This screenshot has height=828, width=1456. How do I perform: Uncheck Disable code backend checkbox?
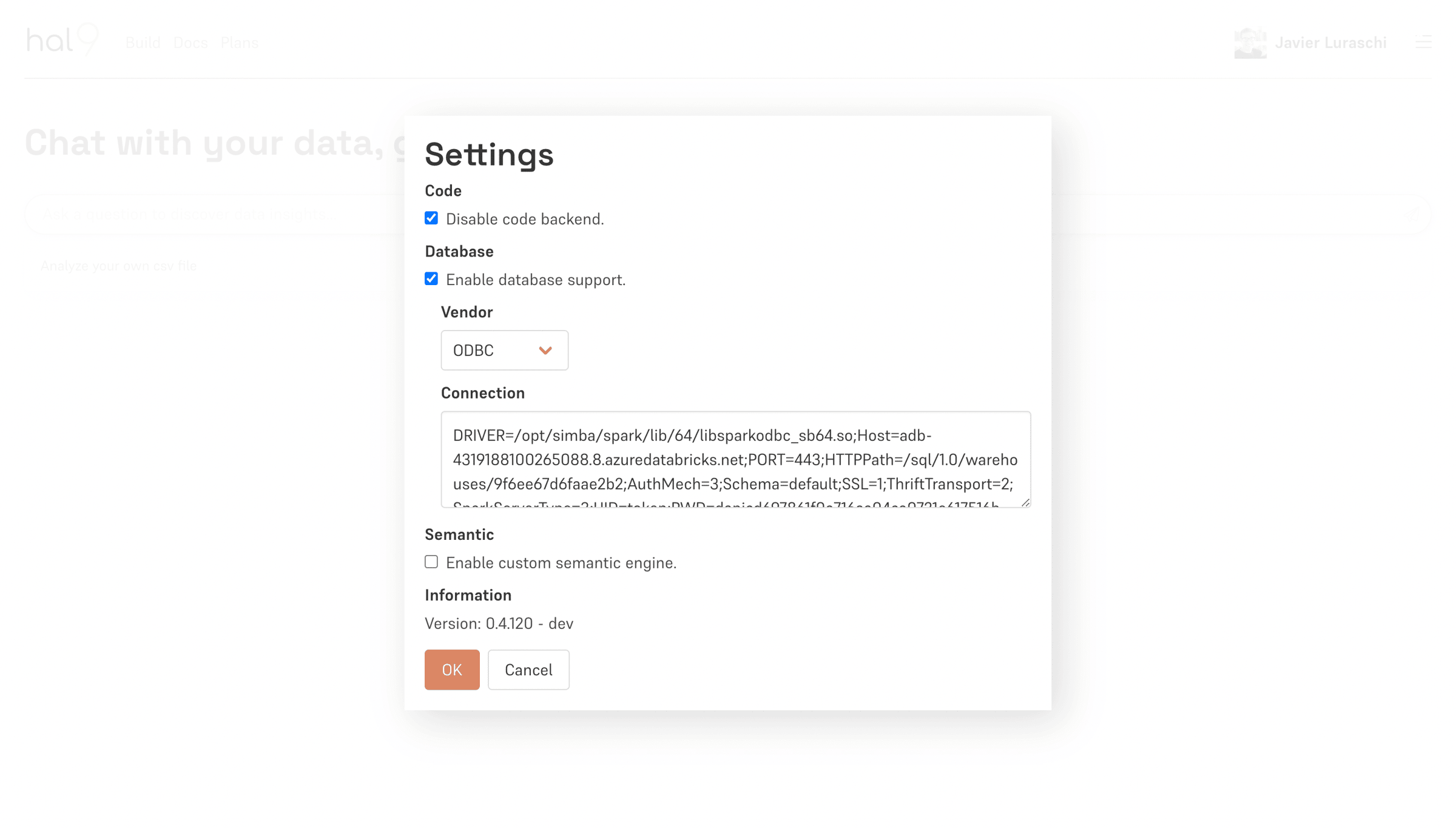tap(431, 218)
